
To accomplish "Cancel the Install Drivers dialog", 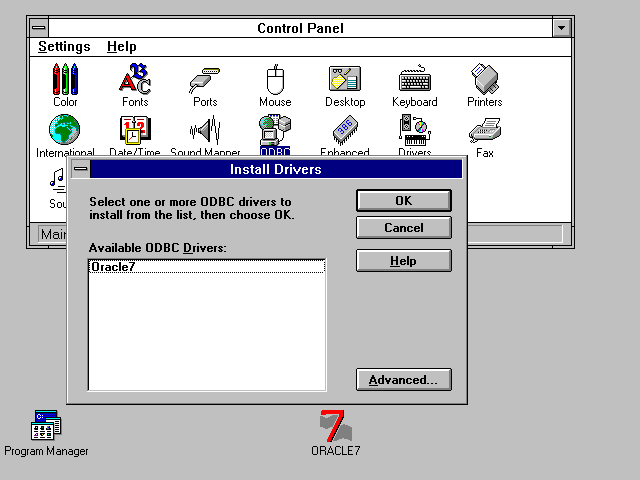I will click(x=404, y=228).
